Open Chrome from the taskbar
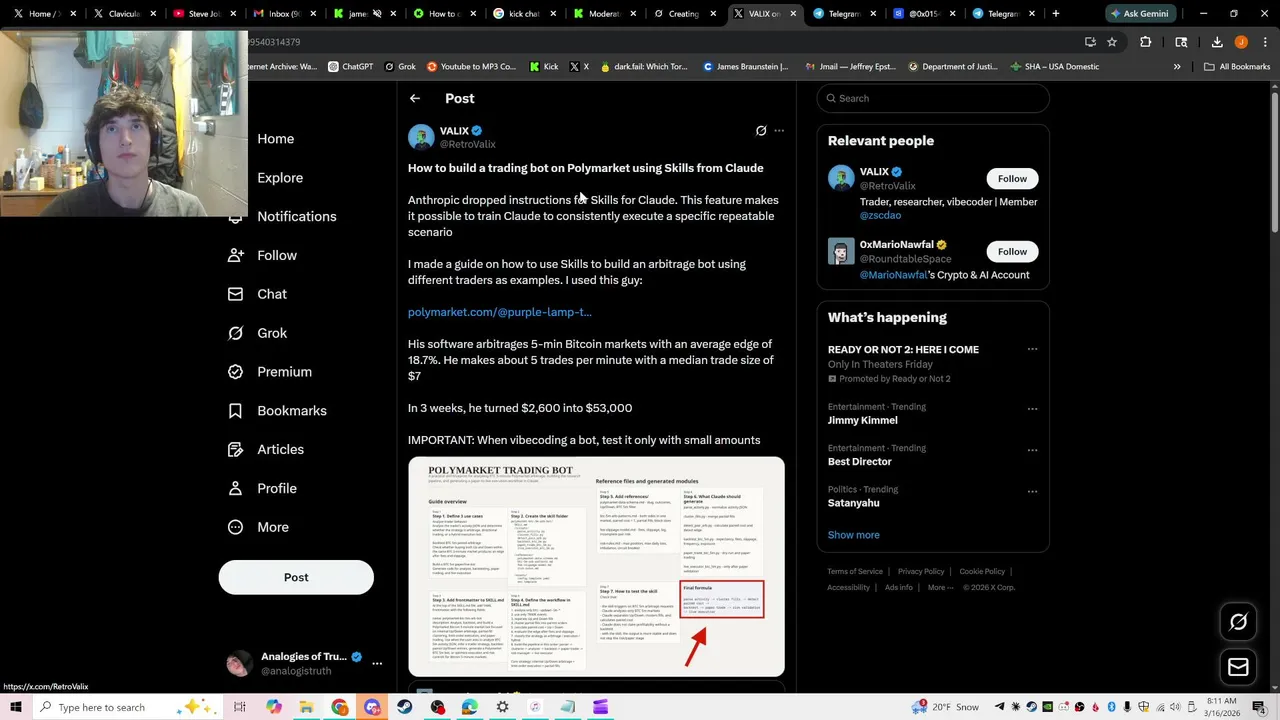Screen dimensions: 1280x720 (x=340, y=707)
